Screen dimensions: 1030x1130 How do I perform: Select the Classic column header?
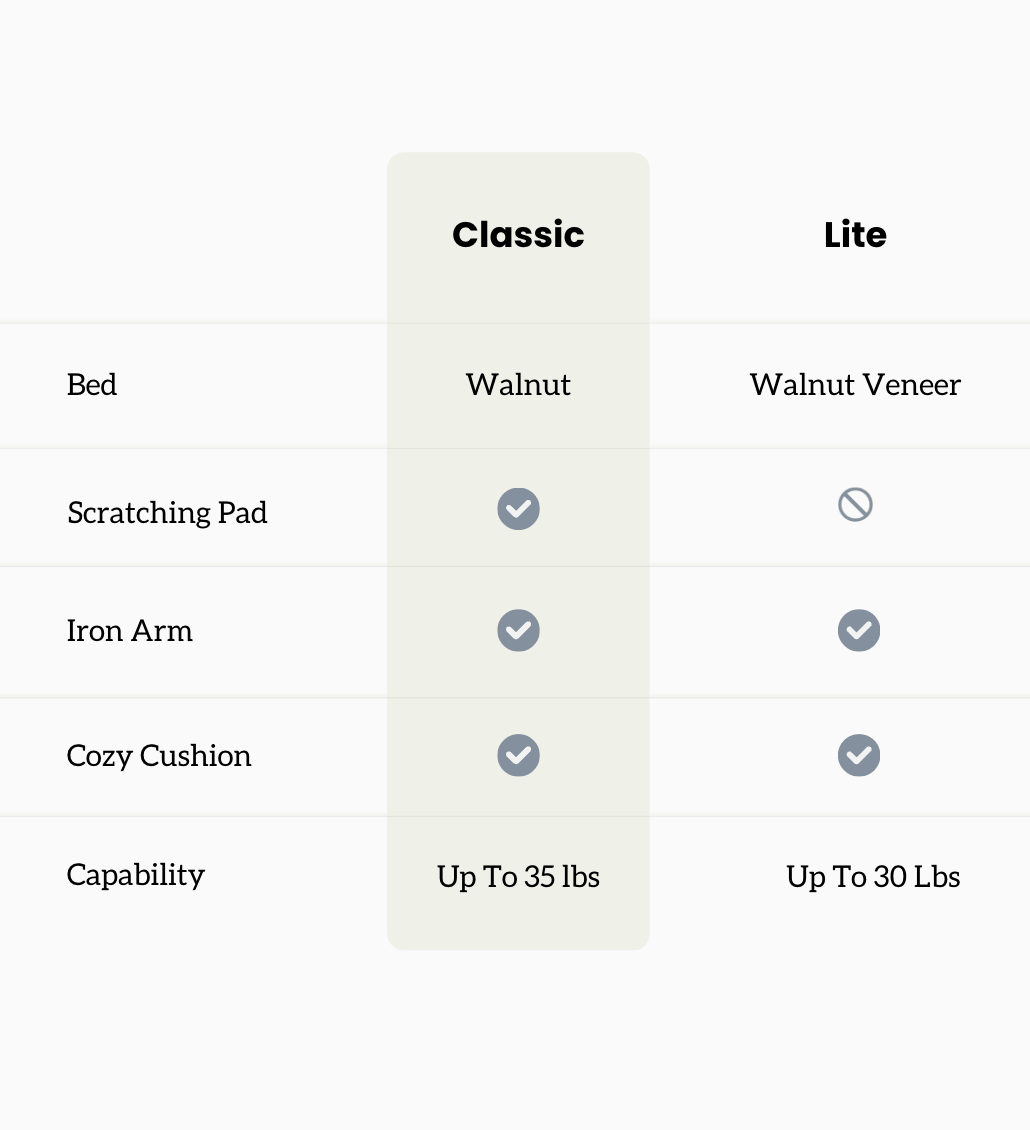518,235
